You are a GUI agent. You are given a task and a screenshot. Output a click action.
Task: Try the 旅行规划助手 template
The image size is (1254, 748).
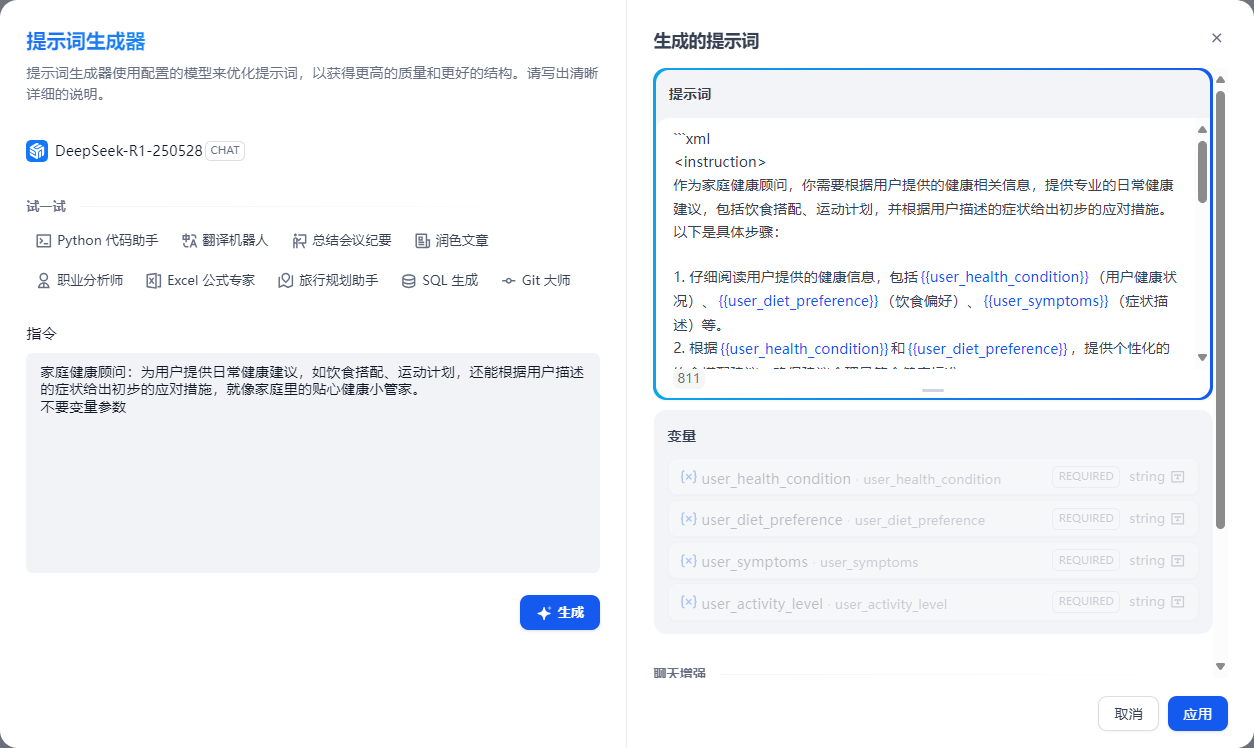pyautogui.click(x=328, y=280)
